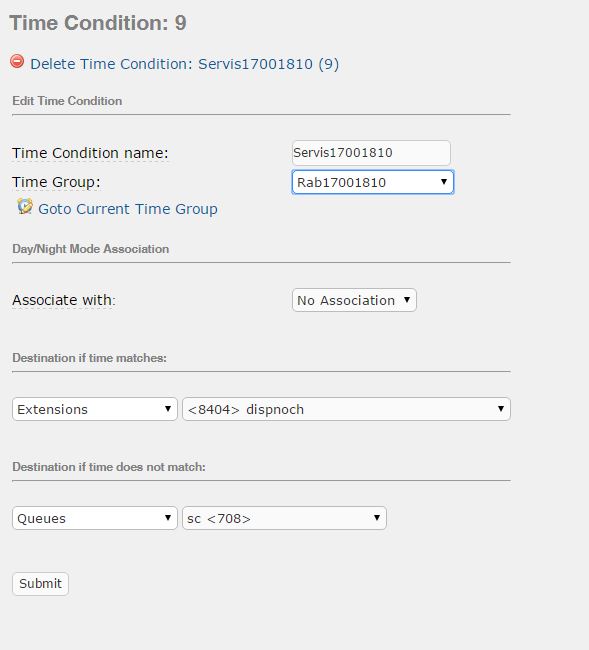Expand the Associate with dropdown

354,300
